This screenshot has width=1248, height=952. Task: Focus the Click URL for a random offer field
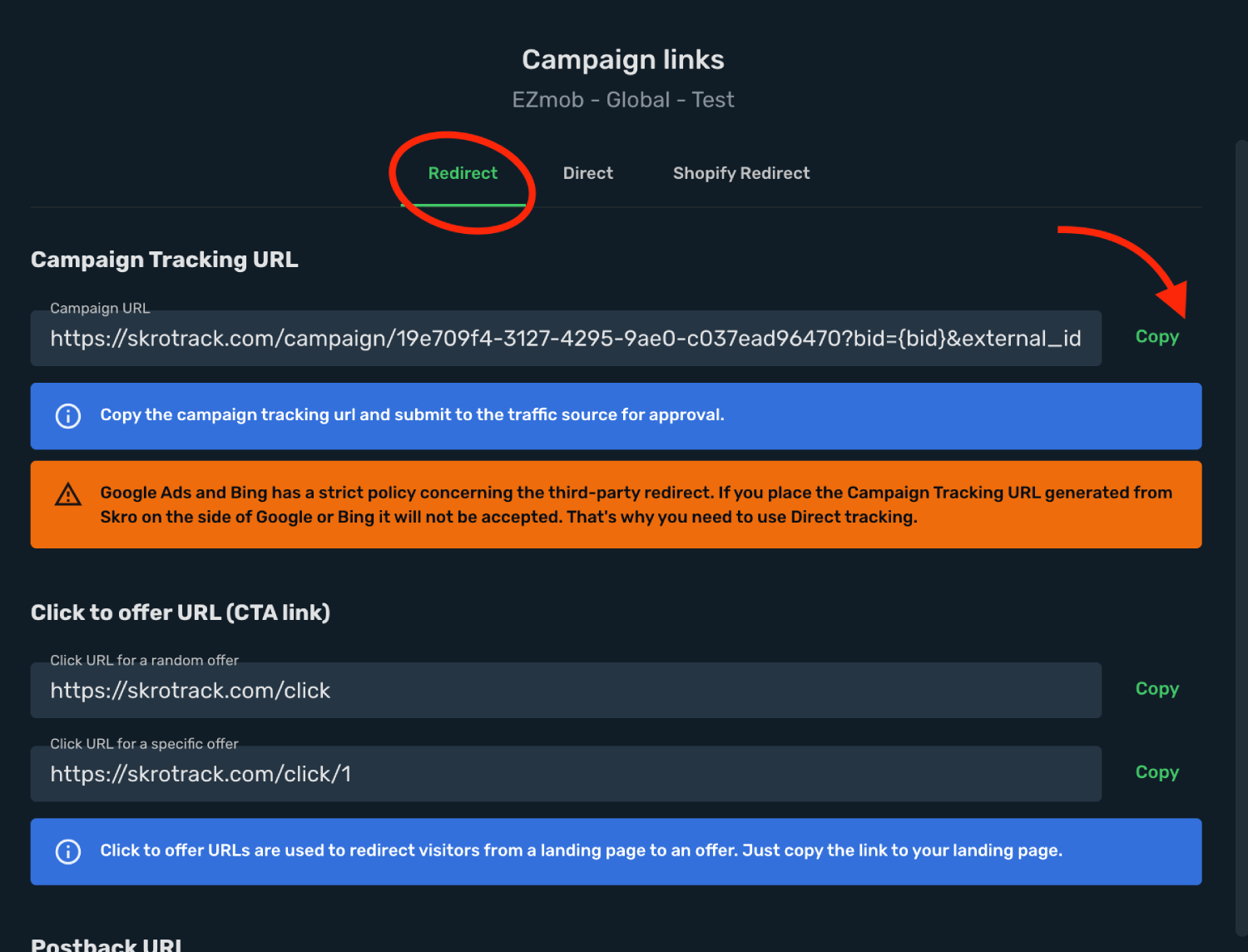coord(566,691)
